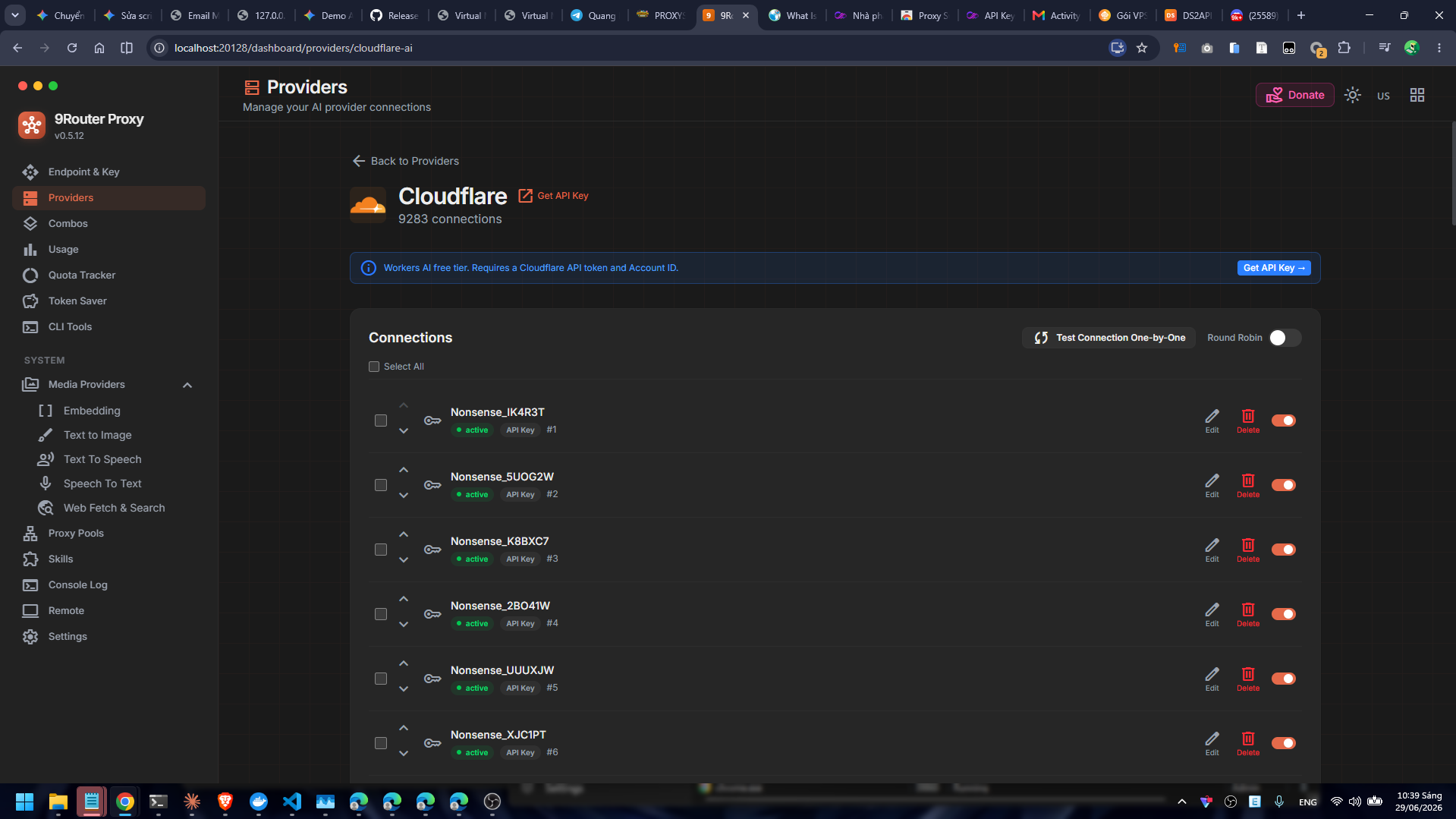This screenshot has height=819, width=1456.
Task: Edit the Nonsense_IK4R3T connection
Action: [1212, 421]
